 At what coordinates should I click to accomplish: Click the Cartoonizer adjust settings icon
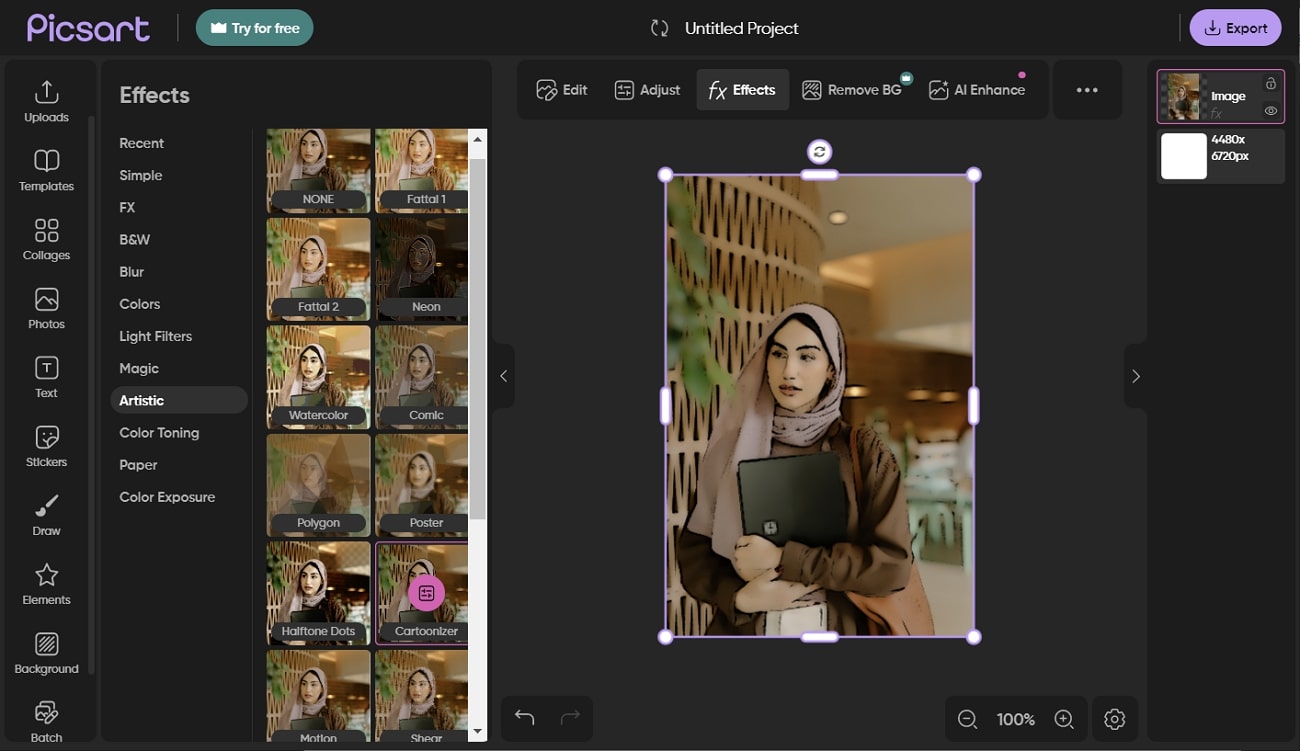426,593
